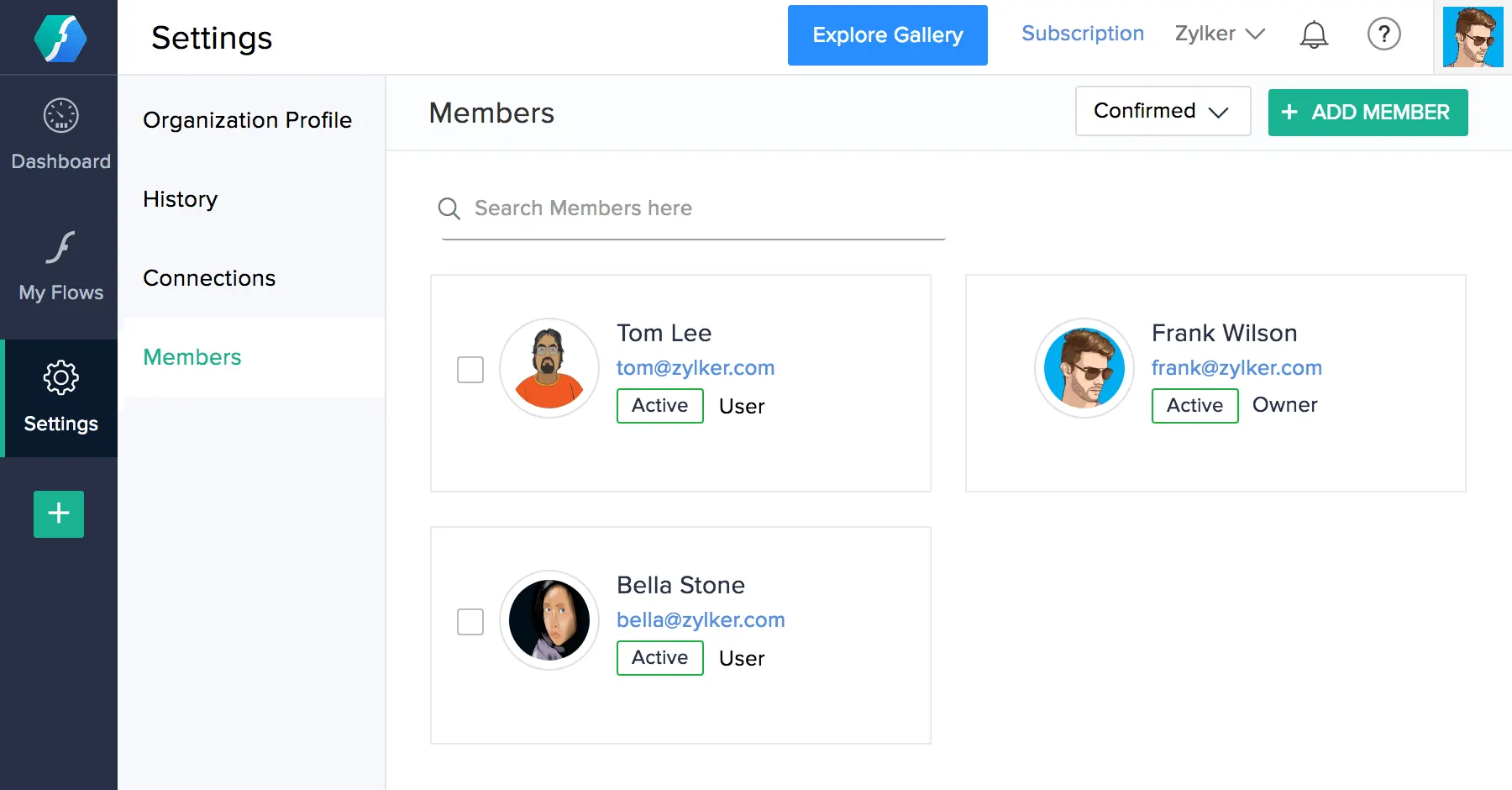The height and width of the screenshot is (790, 1512).
Task: Open the Subscription link
Action: coord(1083,34)
